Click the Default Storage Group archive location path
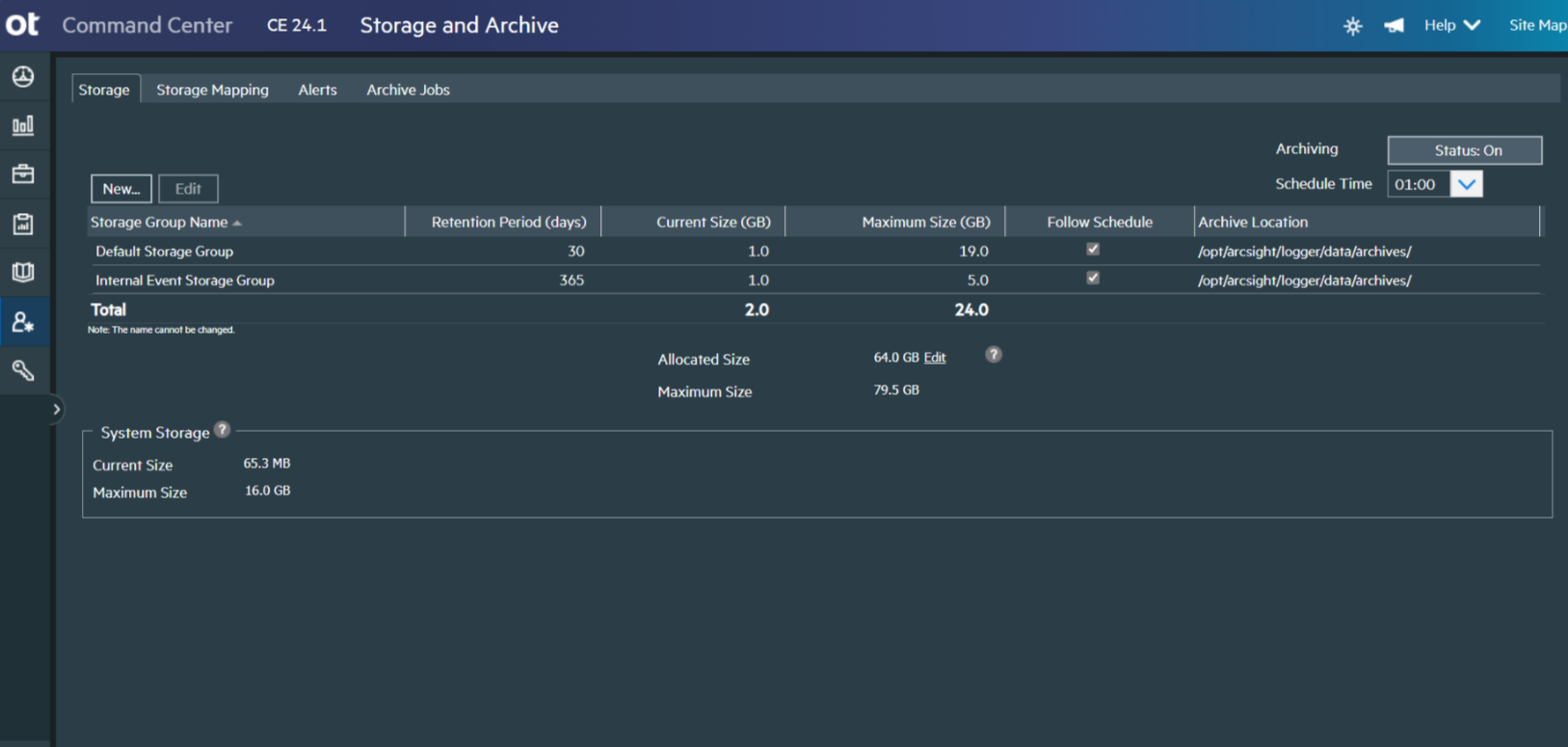The image size is (1568, 747). click(x=1304, y=252)
